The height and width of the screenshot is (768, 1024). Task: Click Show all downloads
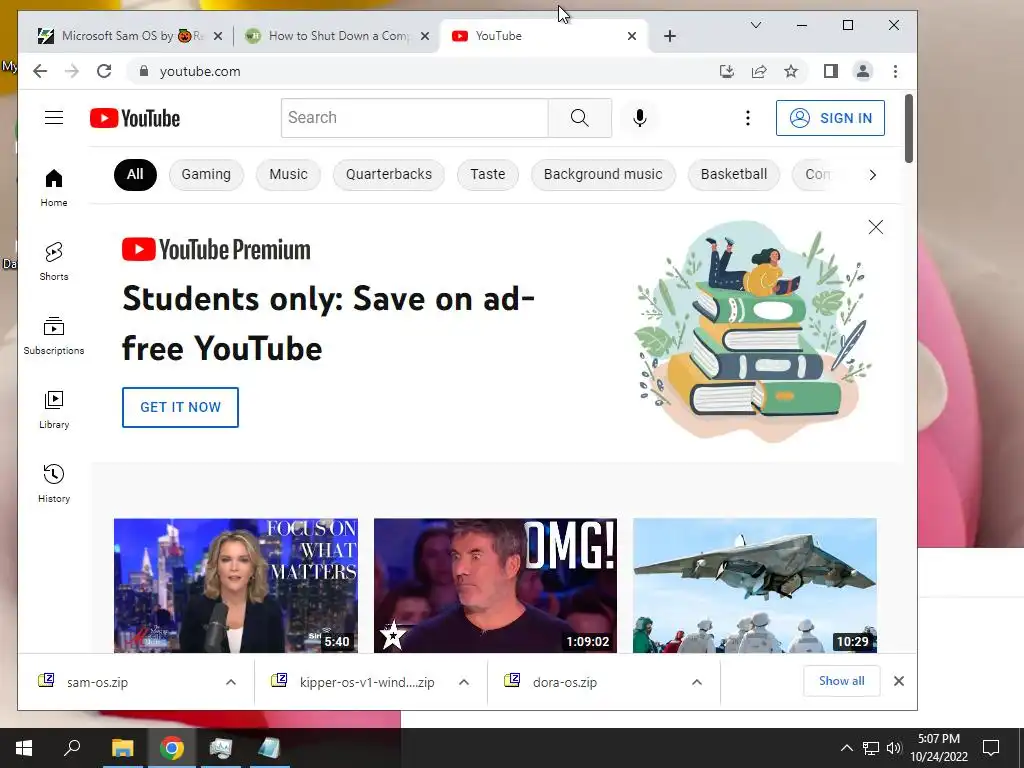[841, 681]
